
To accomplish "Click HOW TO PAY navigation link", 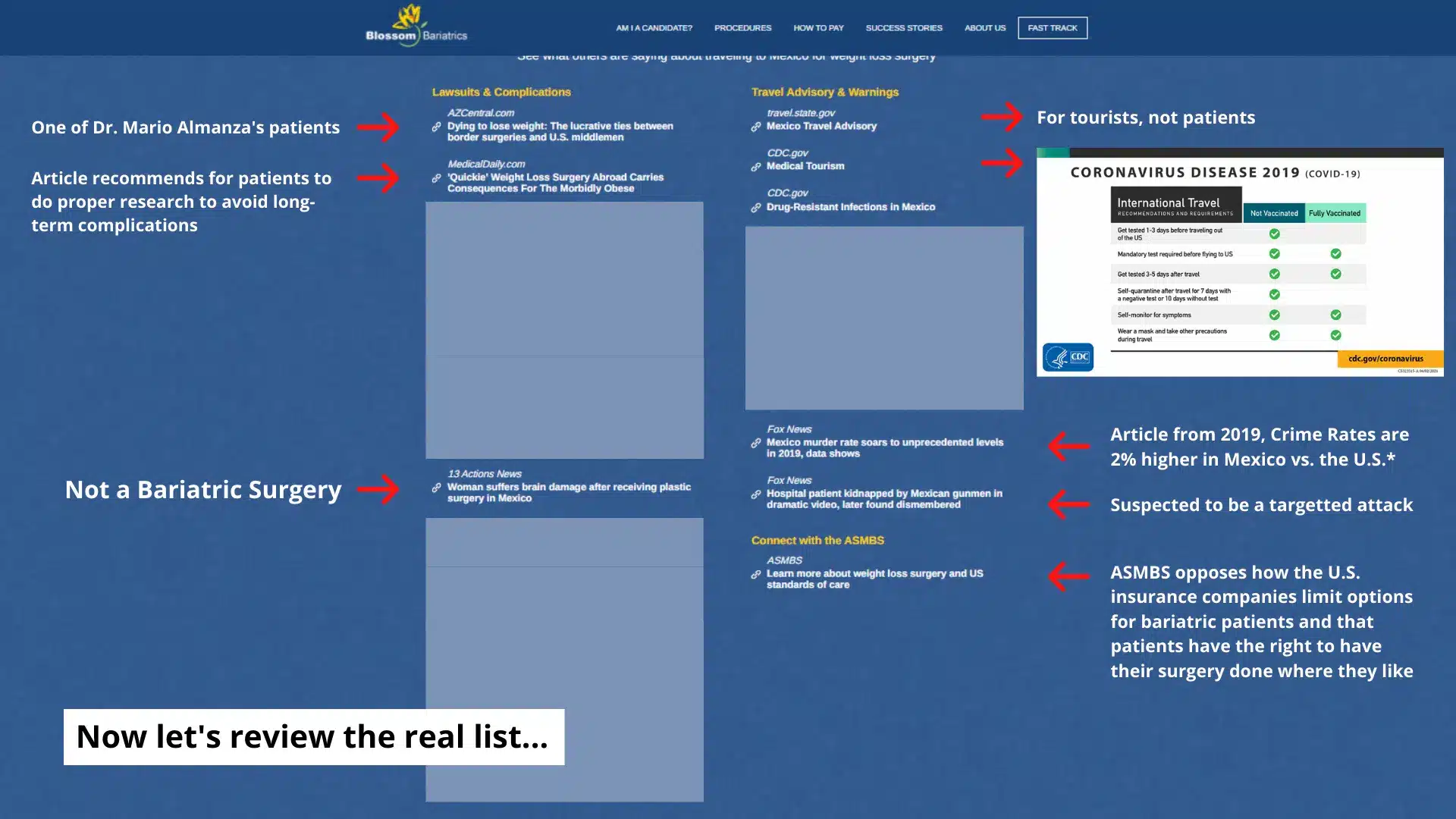I will [x=818, y=27].
